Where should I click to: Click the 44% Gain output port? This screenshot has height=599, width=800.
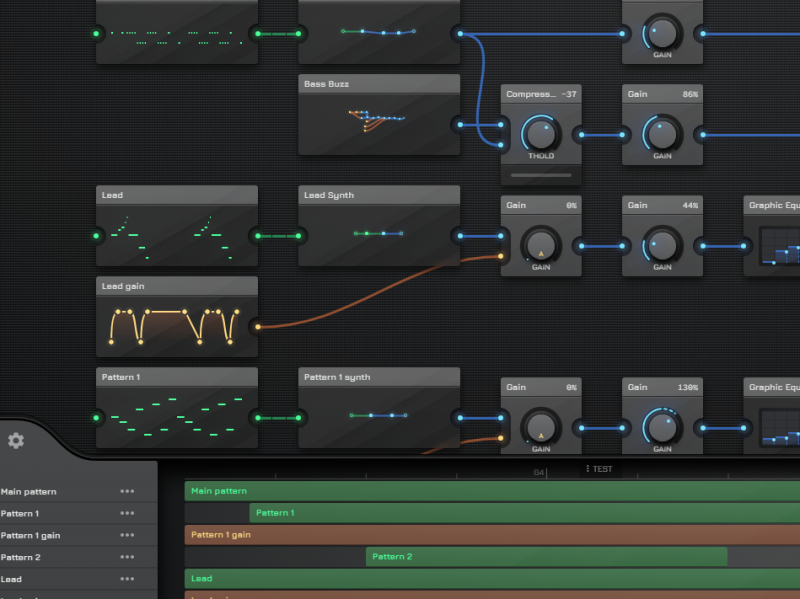(703, 246)
